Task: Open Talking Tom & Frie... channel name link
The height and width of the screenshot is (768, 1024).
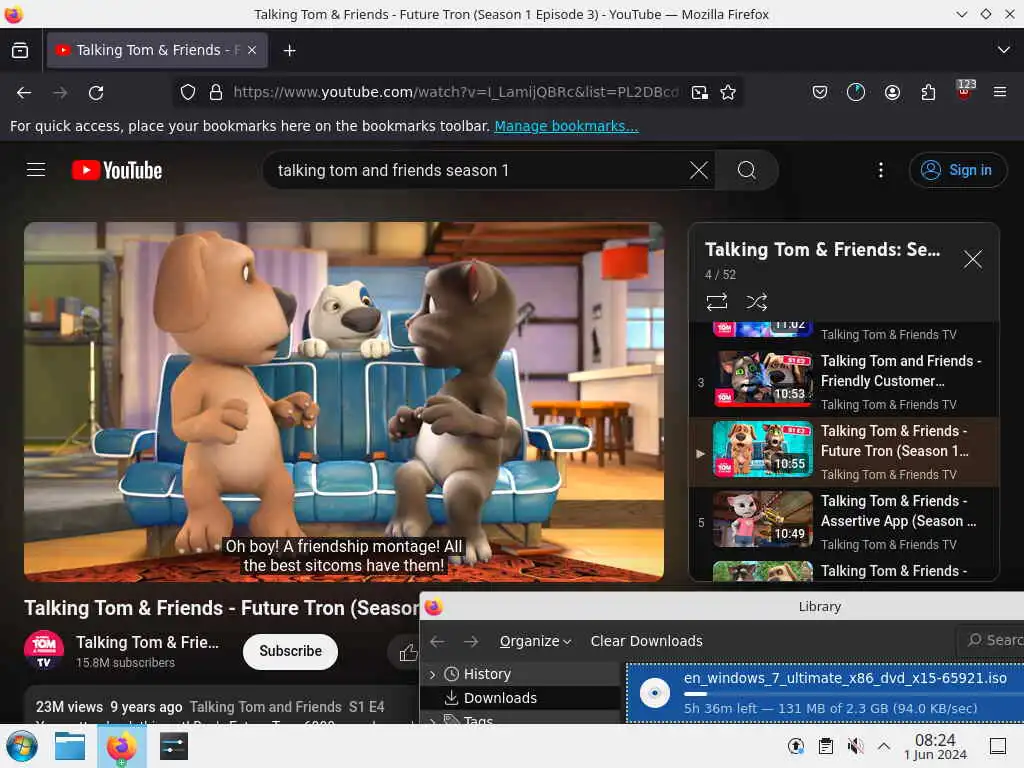Action: [x=148, y=642]
